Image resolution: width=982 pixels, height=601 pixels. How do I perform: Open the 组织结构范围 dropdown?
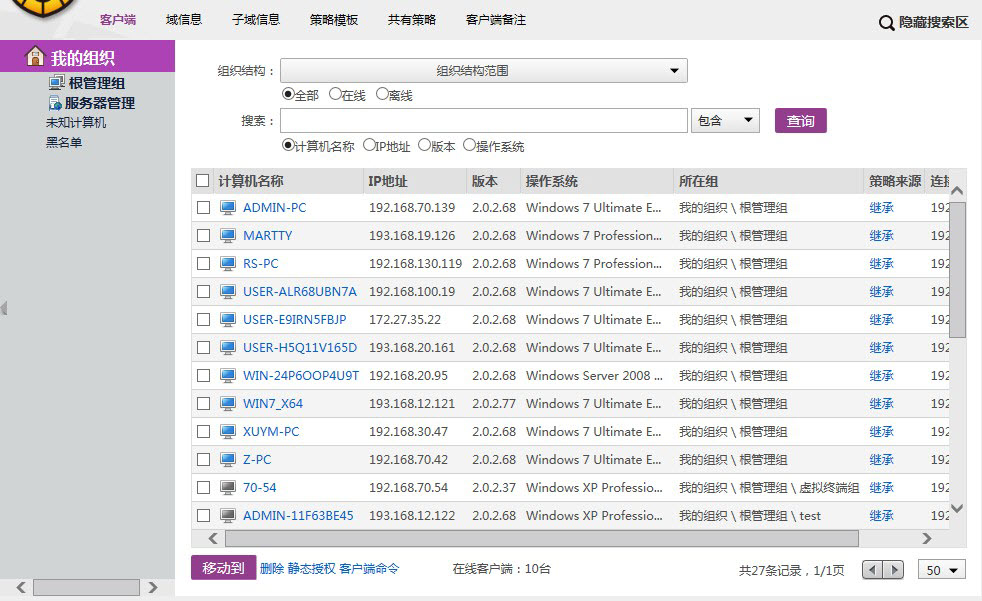click(484, 71)
